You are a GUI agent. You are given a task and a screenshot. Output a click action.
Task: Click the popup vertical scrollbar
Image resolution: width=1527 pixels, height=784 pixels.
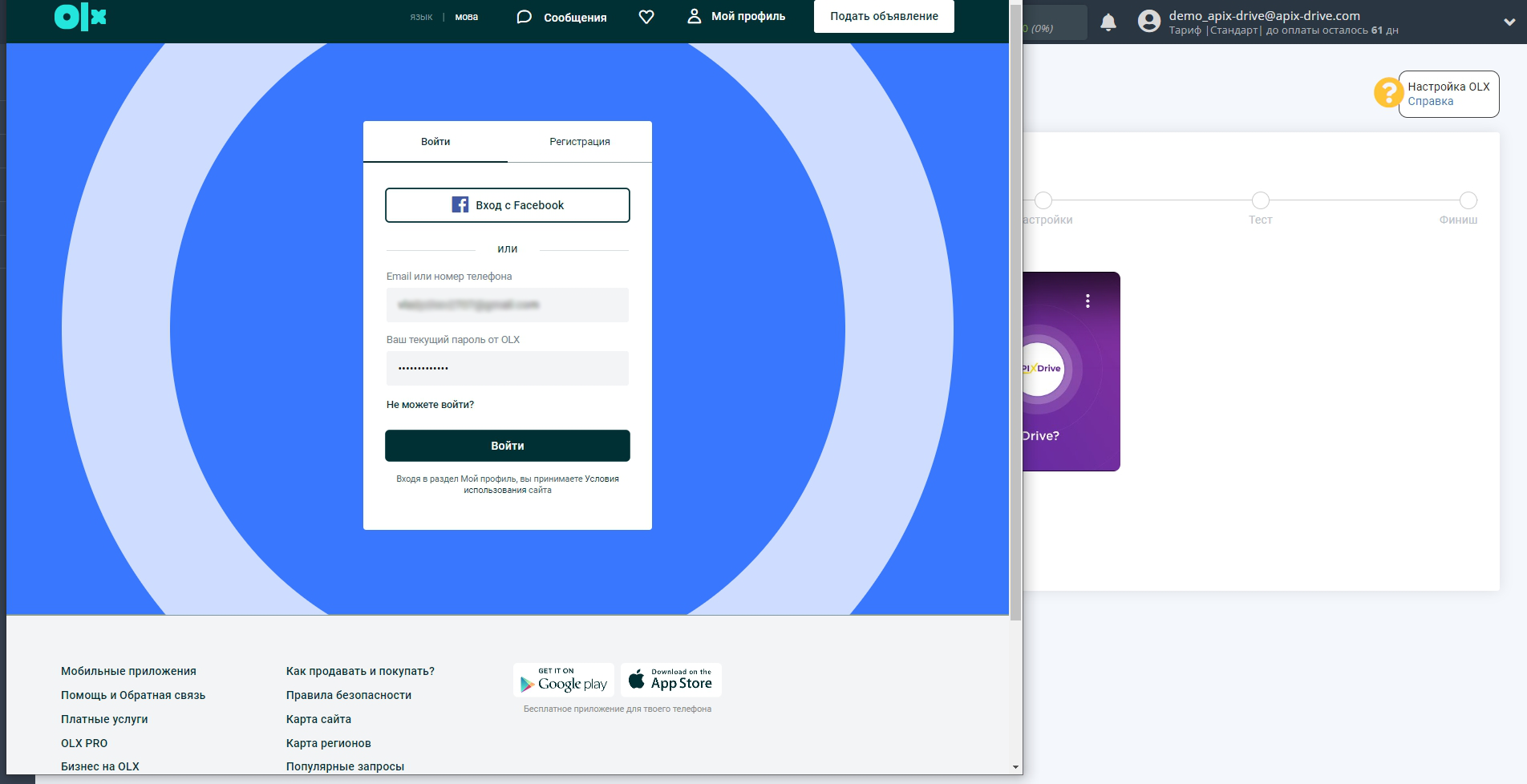tap(1015, 313)
